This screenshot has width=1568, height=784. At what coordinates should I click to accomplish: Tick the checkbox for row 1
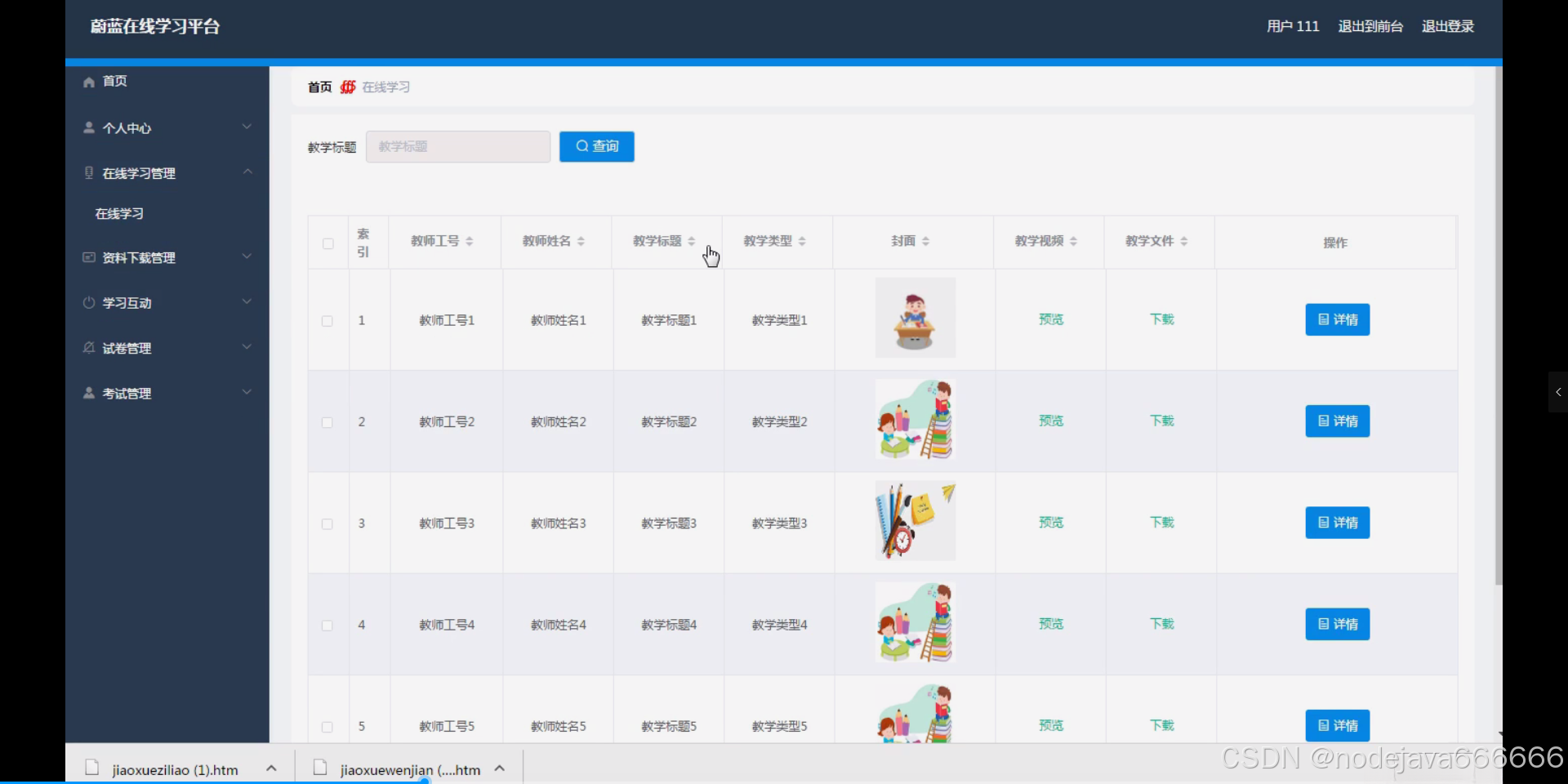point(327,321)
